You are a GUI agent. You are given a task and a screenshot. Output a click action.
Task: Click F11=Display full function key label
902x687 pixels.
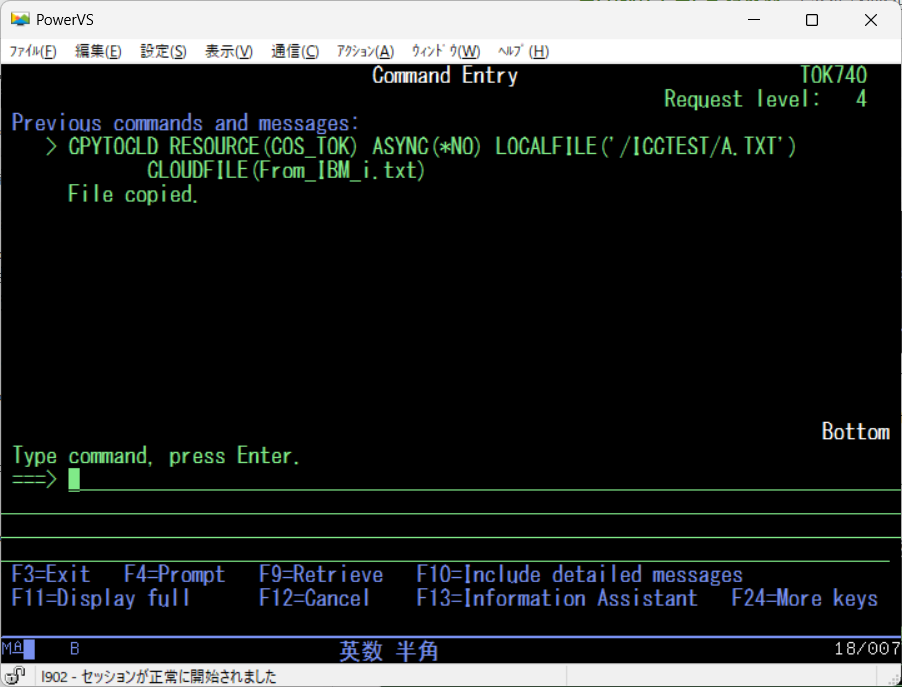[x=101, y=598]
